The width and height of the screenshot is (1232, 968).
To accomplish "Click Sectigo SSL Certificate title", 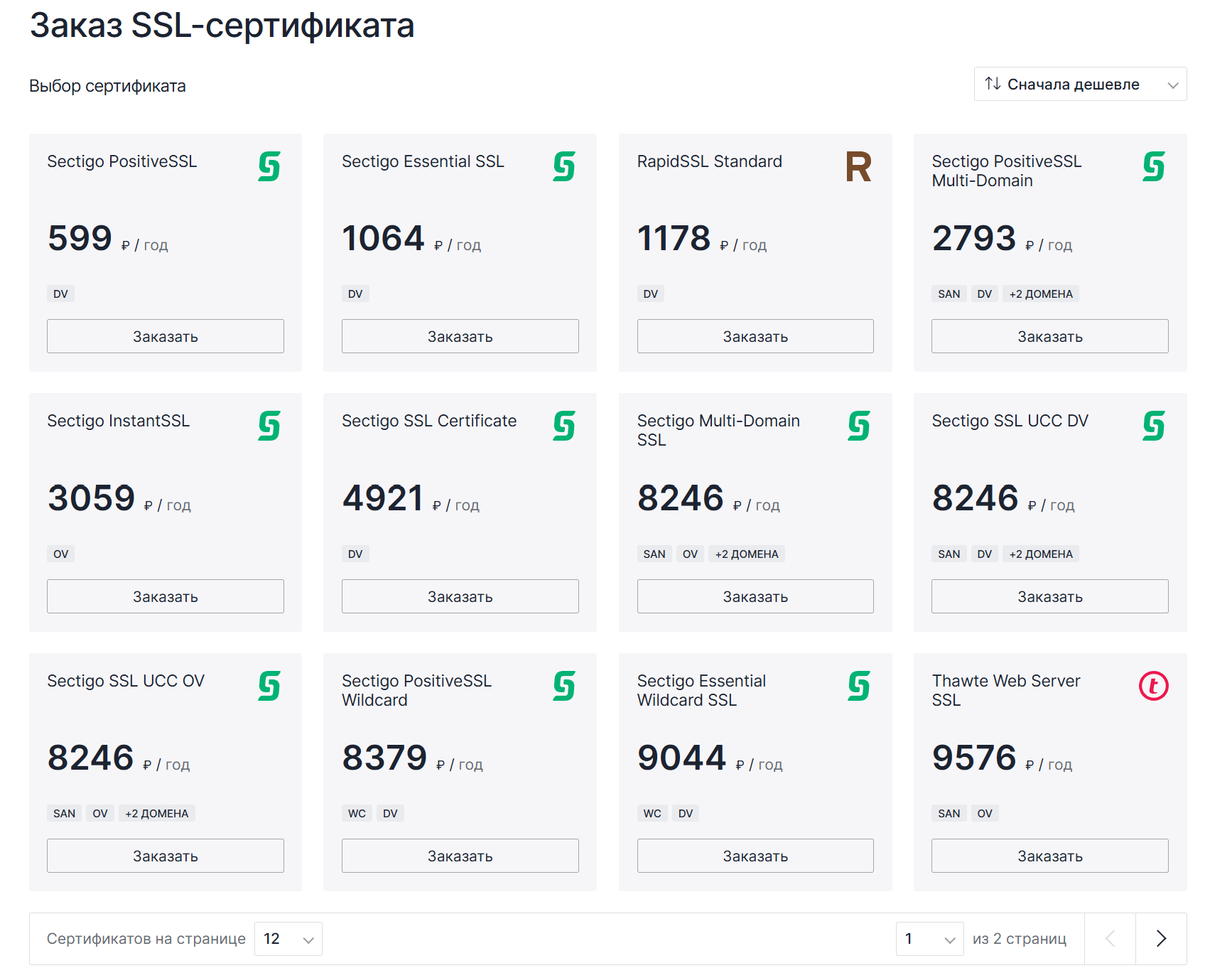I will coord(429,421).
